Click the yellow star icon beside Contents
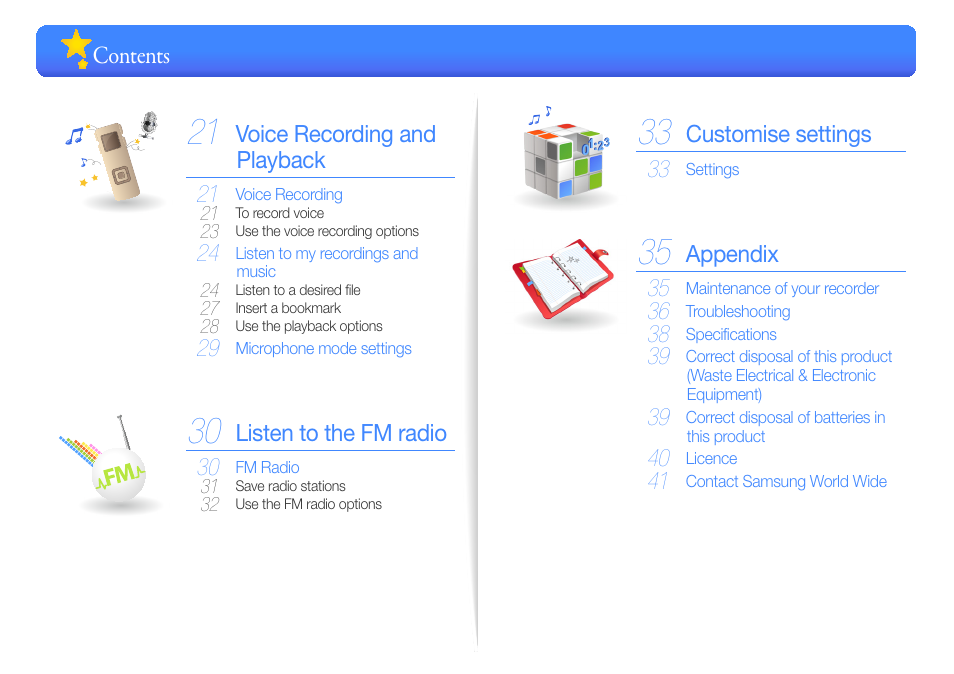This screenshot has width=954, height=674. pyautogui.click(x=77, y=49)
